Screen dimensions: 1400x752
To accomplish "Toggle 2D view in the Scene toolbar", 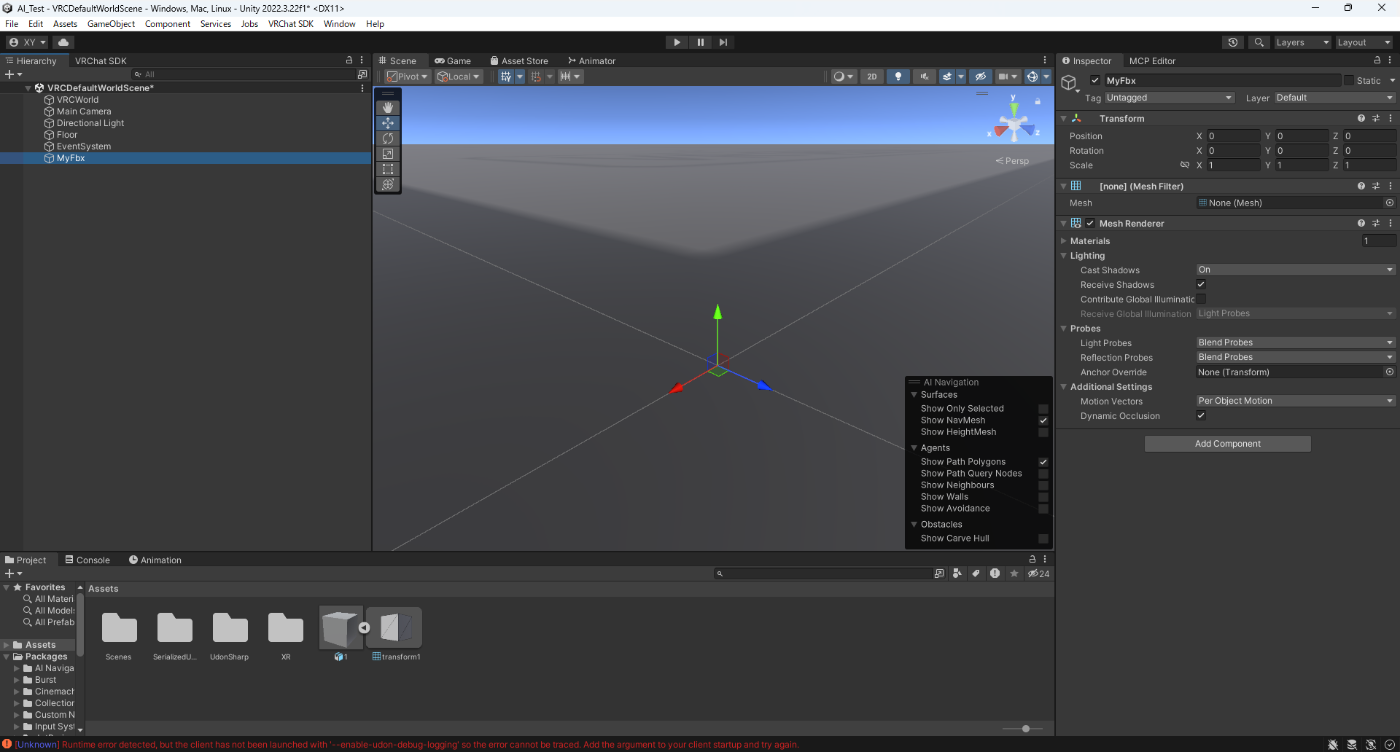I will tap(872, 76).
